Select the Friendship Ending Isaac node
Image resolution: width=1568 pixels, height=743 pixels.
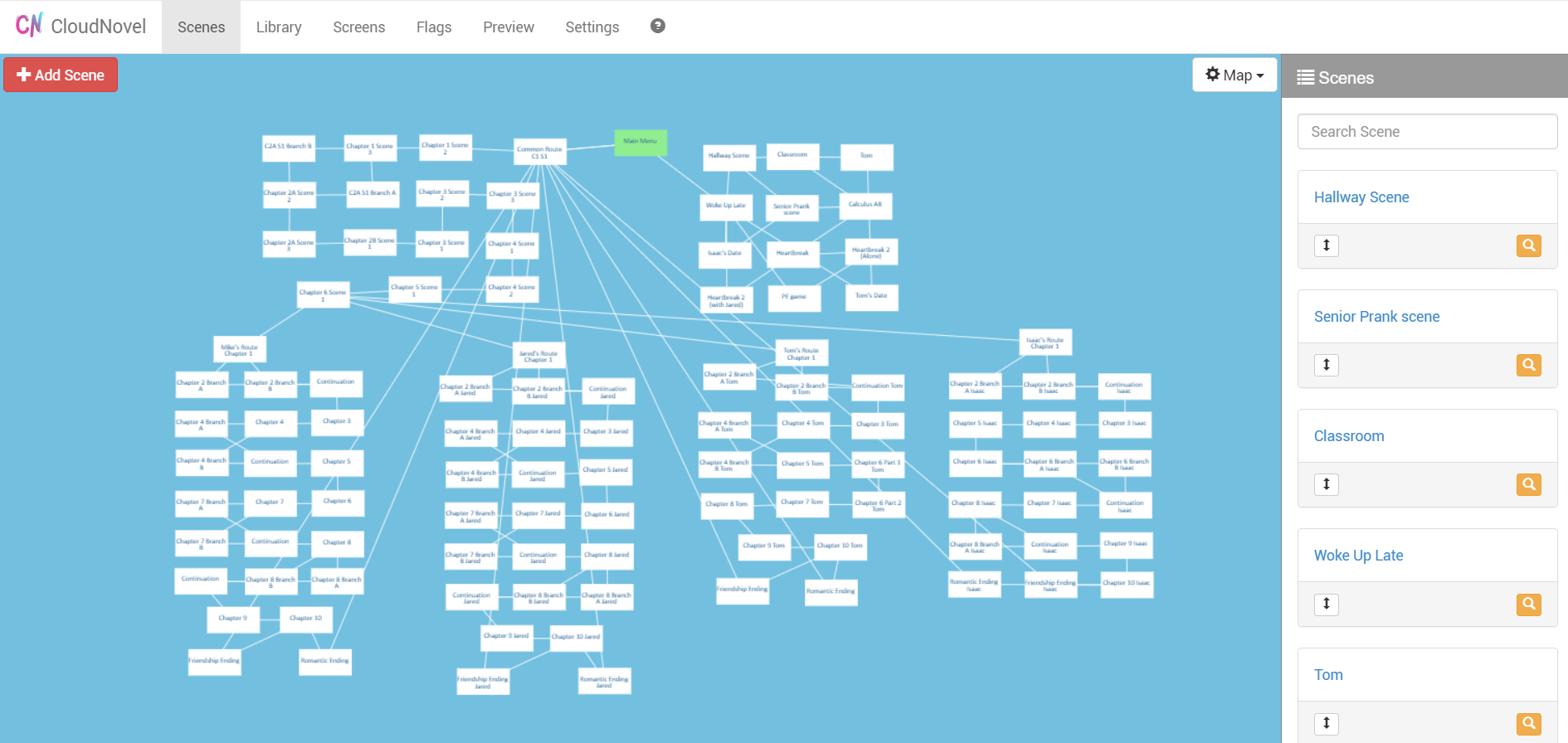point(1050,585)
